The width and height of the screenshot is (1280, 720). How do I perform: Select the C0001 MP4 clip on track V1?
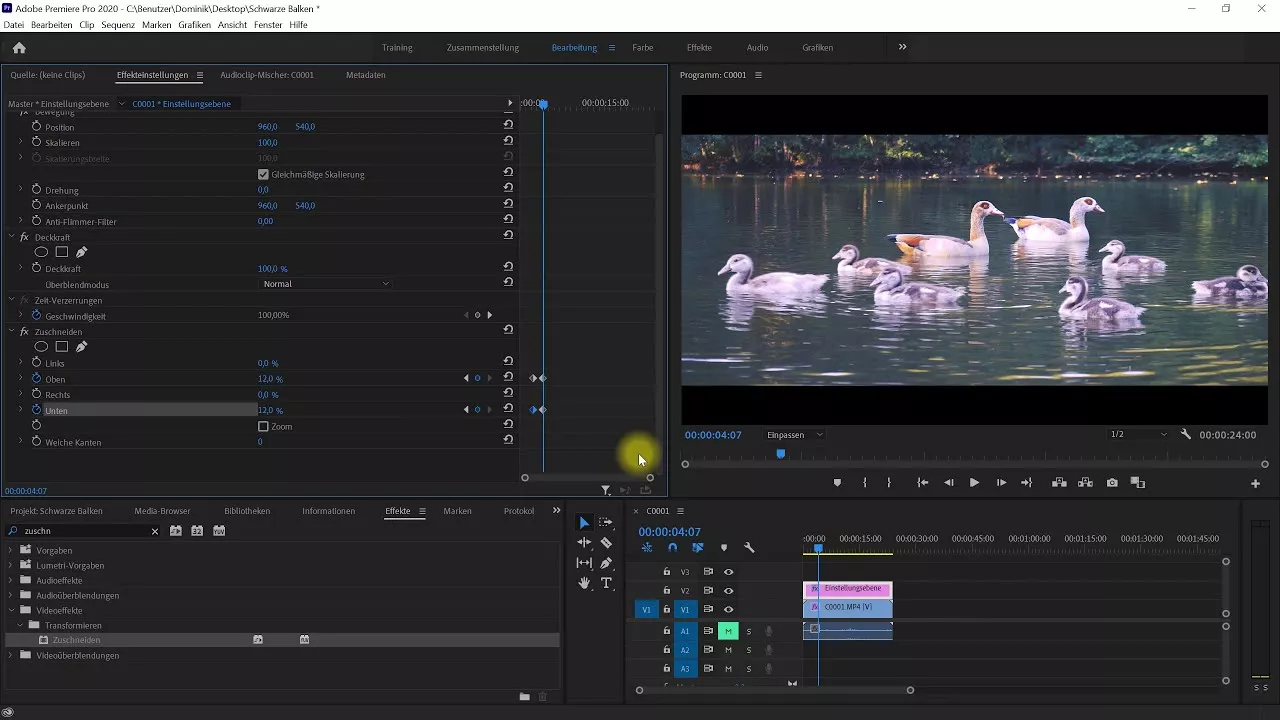tap(848, 608)
